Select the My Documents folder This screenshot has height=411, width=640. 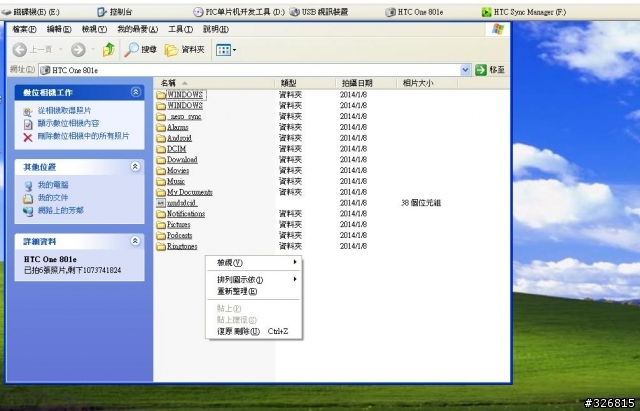pyautogui.click(x=190, y=192)
